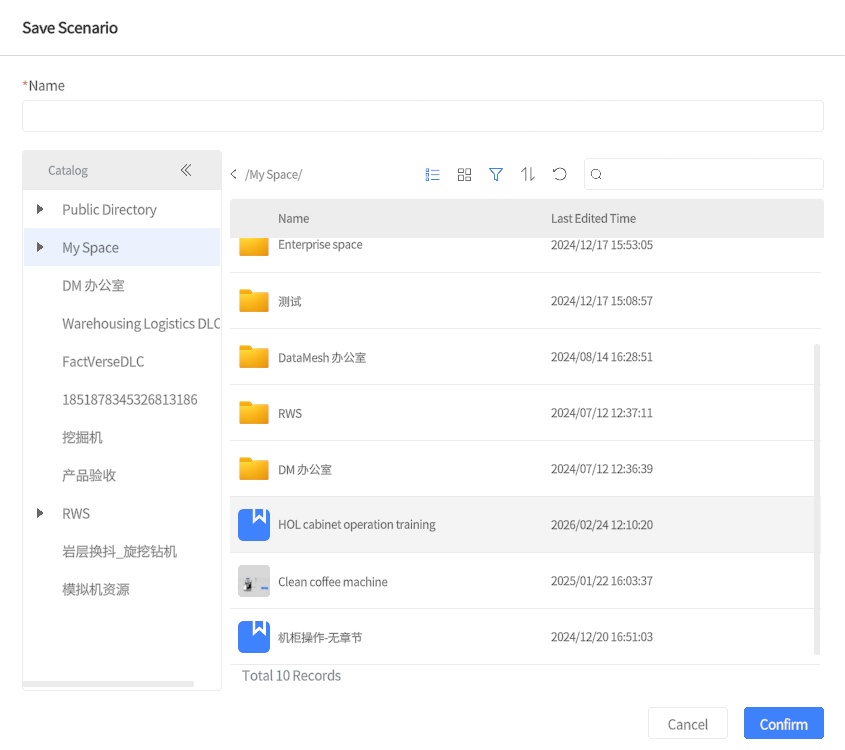The height and width of the screenshot is (750, 845).
Task: Go back using arrow before /My Space/
Action: coord(234,175)
